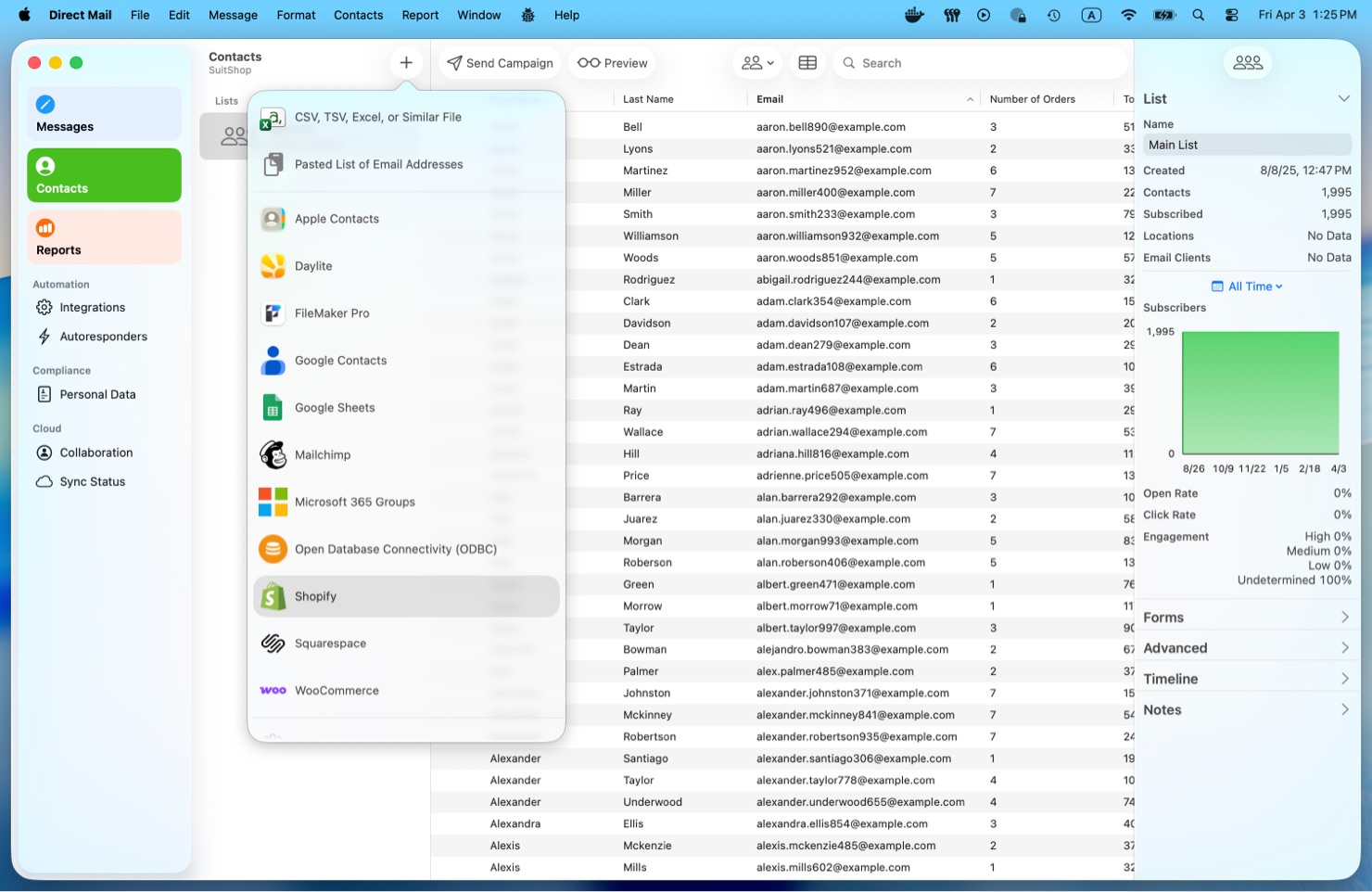Open the Reports section
The width and height of the screenshot is (1372, 892).
point(104,237)
